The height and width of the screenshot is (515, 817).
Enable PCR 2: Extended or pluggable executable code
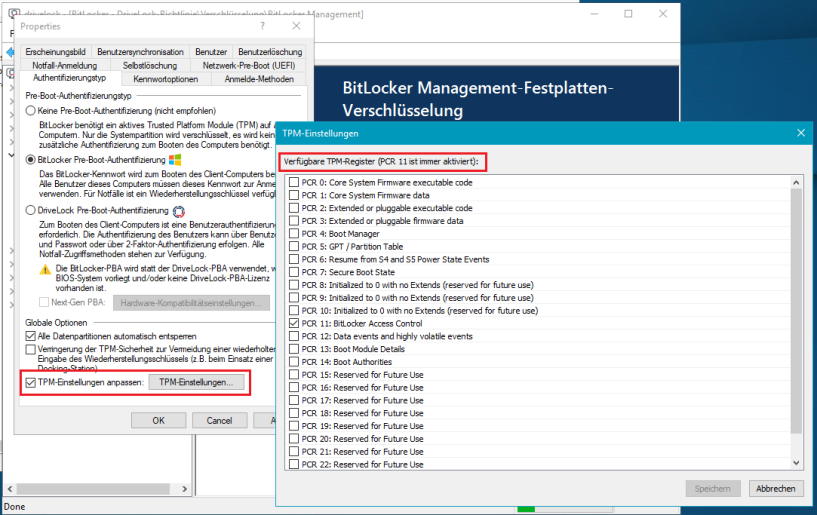point(294,208)
